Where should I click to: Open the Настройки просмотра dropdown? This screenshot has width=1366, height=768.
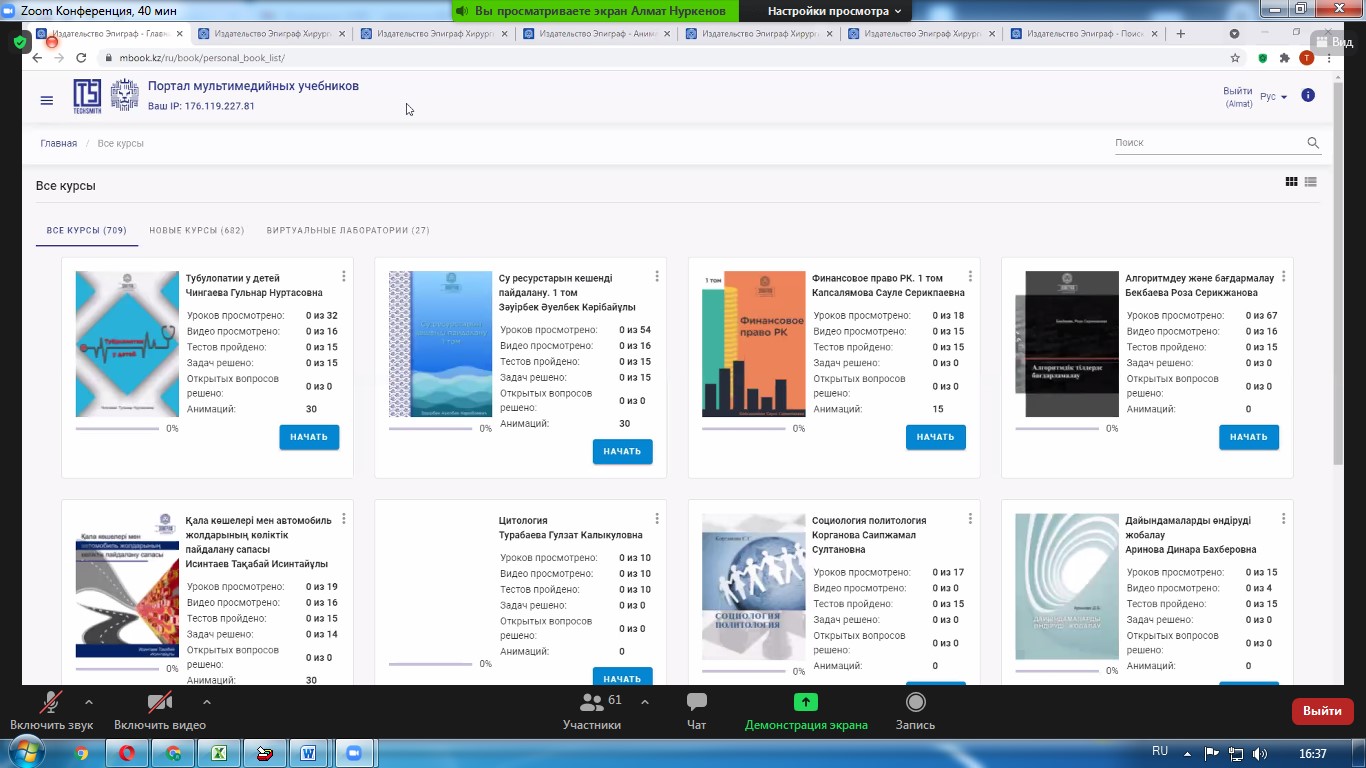point(834,11)
